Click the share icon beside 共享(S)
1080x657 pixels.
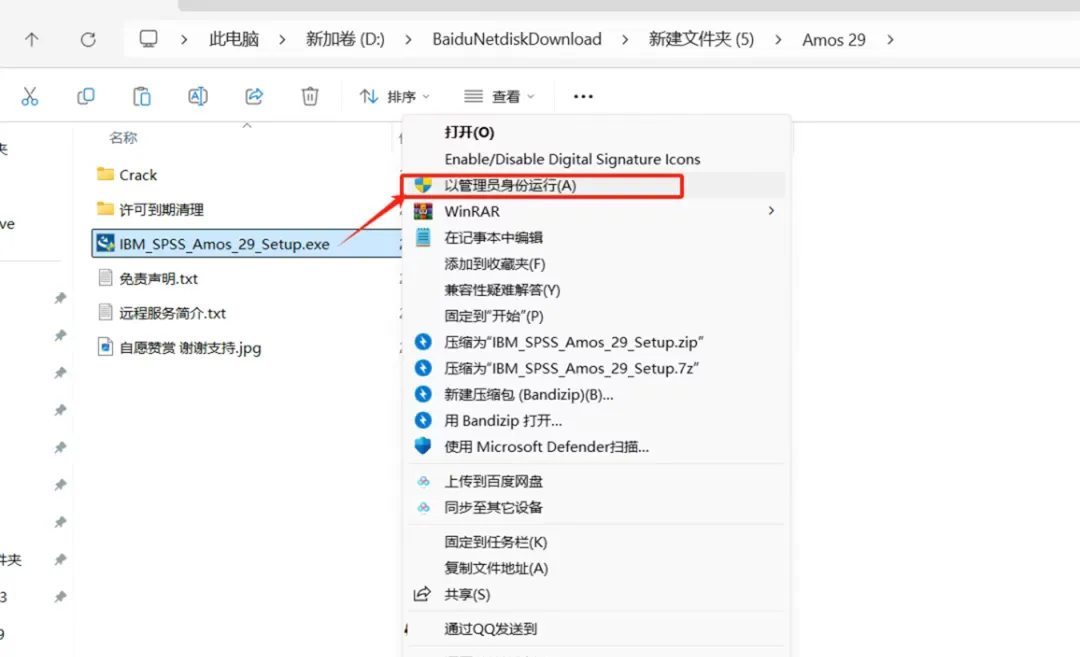pyautogui.click(x=422, y=594)
